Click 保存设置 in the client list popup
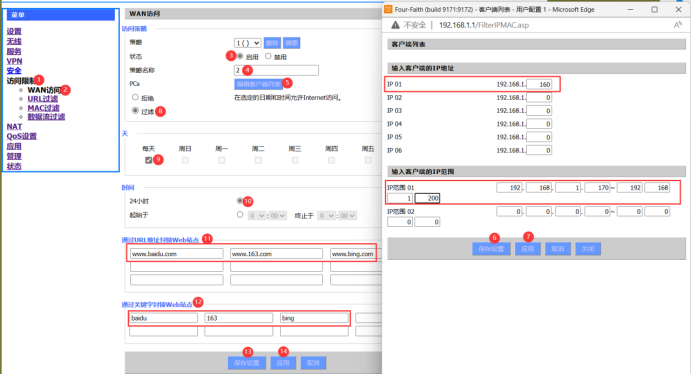Viewport: 692px width, 374px height. click(x=491, y=249)
